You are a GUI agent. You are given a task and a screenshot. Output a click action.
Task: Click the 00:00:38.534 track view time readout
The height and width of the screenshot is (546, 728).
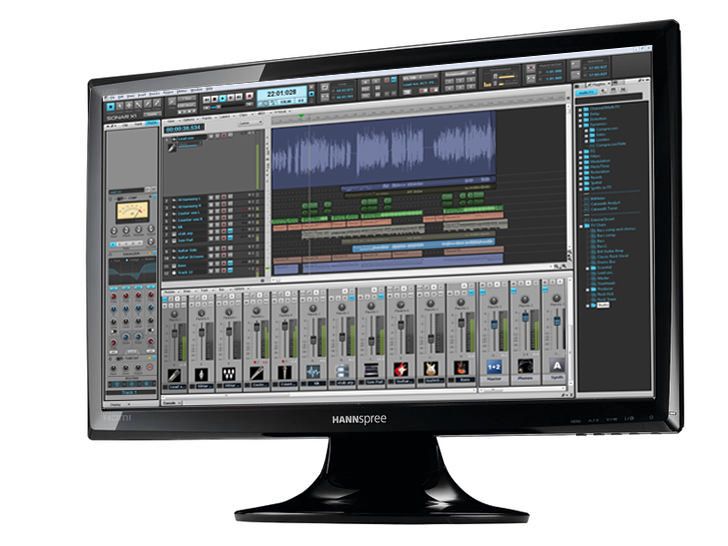tap(184, 128)
